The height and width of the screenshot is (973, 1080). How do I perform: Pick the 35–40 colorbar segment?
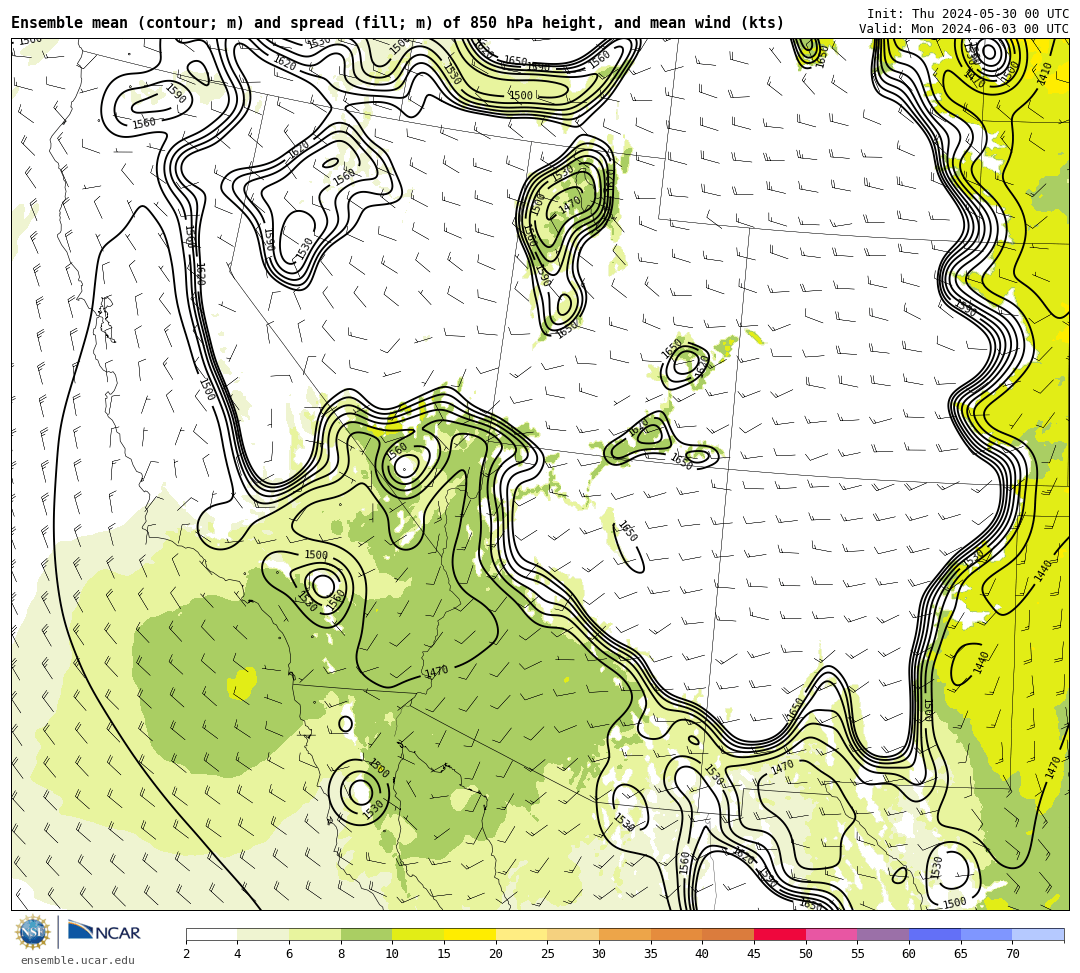point(676,934)
